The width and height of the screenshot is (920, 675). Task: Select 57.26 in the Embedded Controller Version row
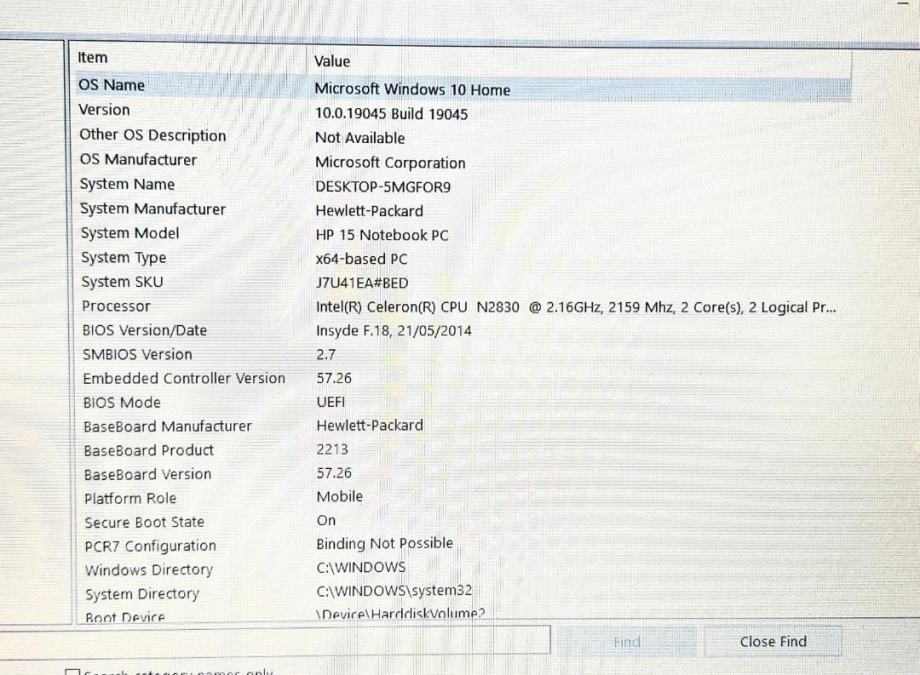[x=334, y=379]
